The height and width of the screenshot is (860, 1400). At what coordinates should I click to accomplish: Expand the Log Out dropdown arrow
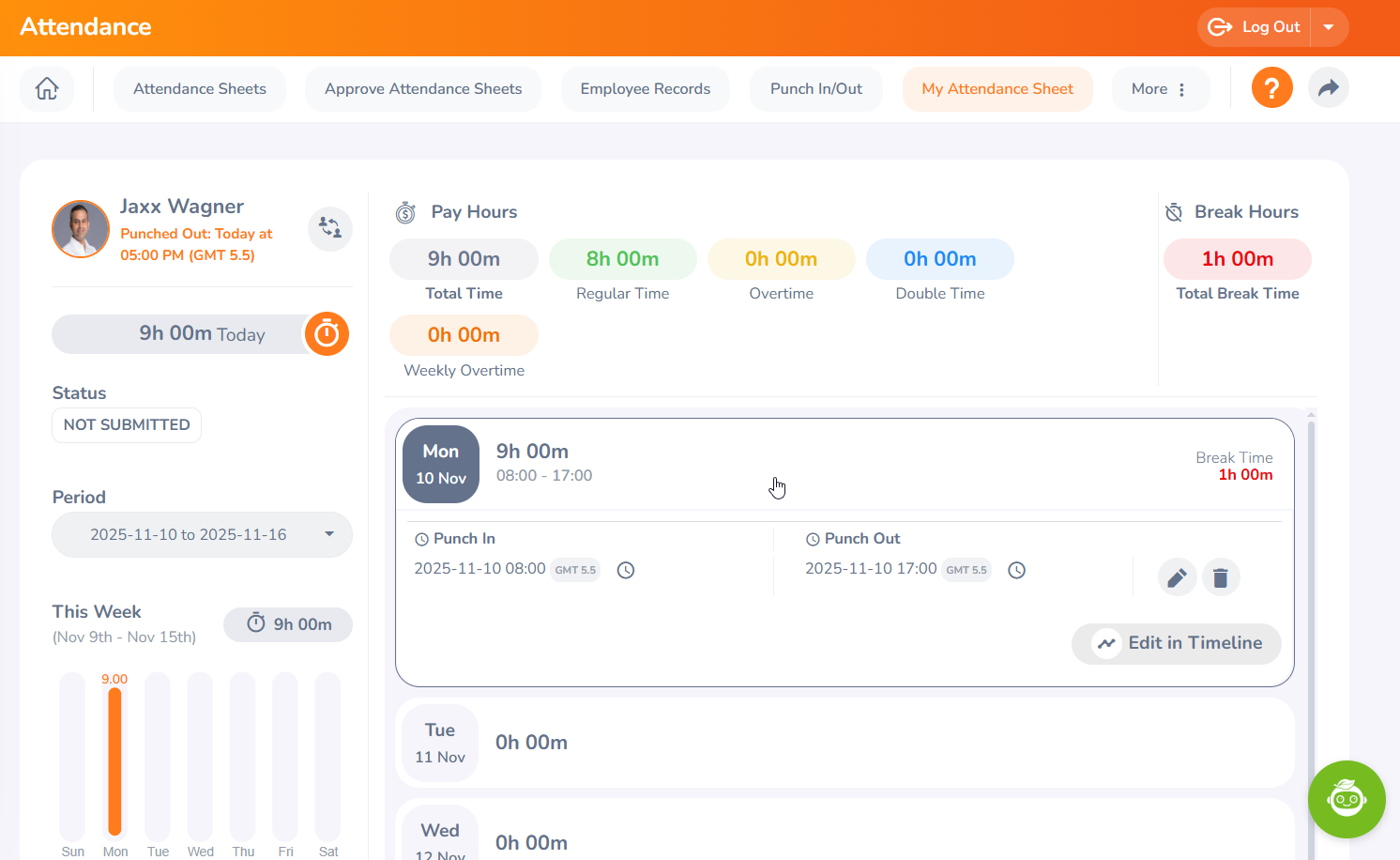click(x=1329, y=27)
